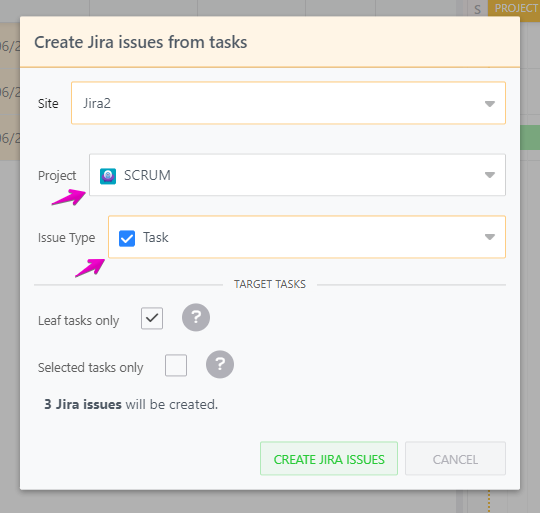Open help for Leaf tasks only
This screenshot has height=513, width=540.
click(196, 317)
